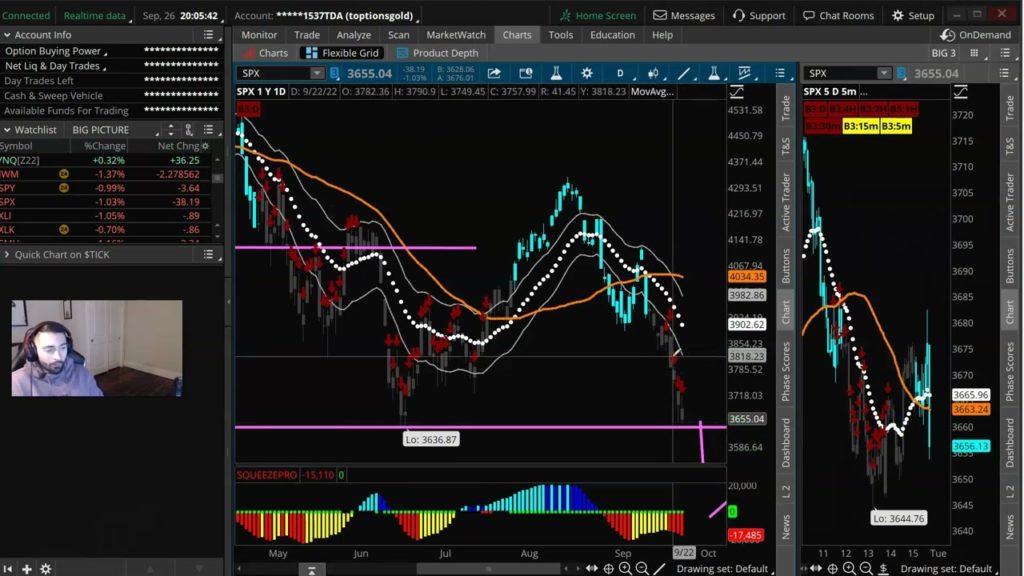
Task: Expand the right chart SPX symbol dropdown
Action: (x=884, y=73)
